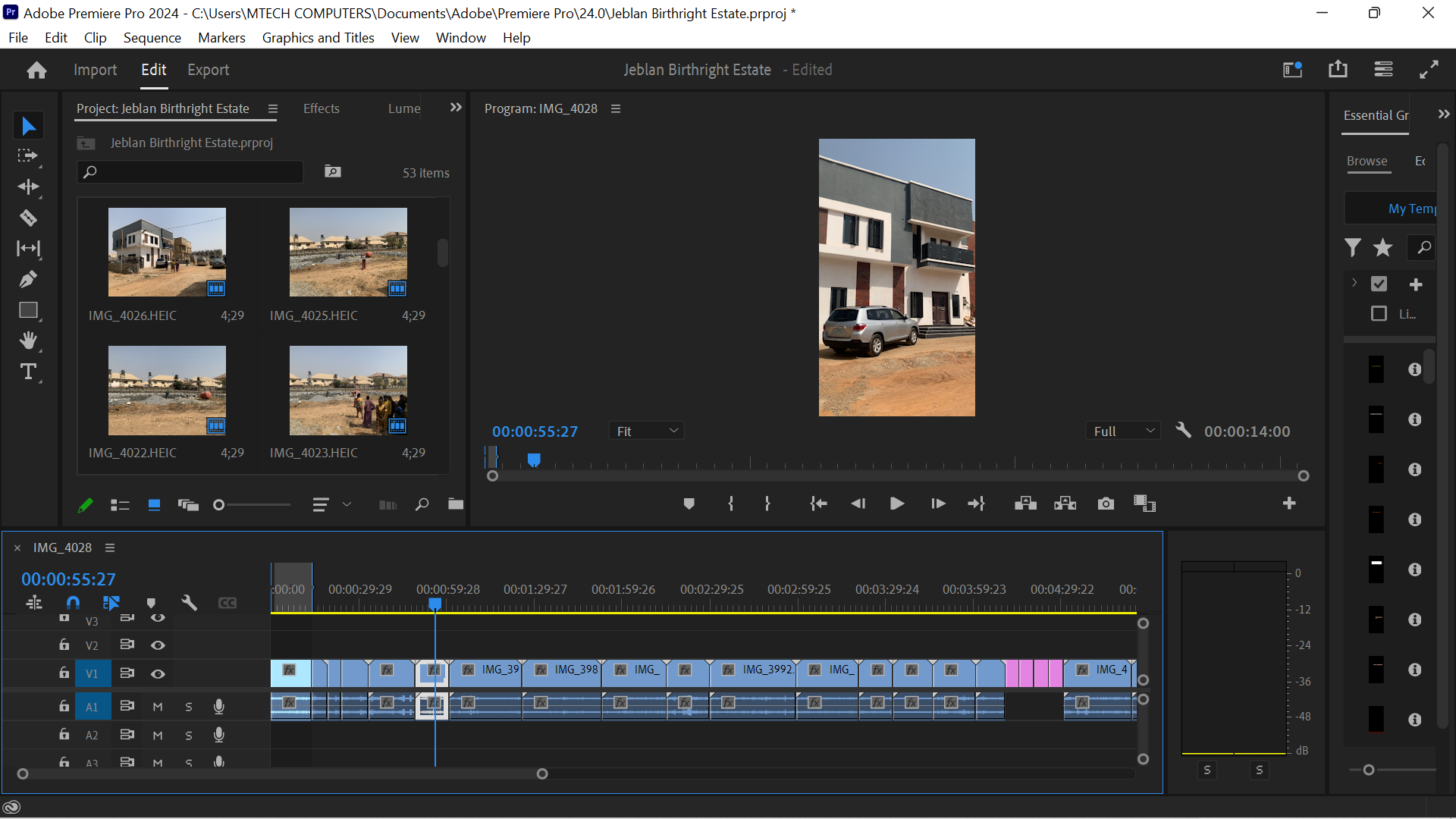The height and width of the screenshot is (819, 1456).
Task: Switch project panel to list view
Action: click(120, 505)
